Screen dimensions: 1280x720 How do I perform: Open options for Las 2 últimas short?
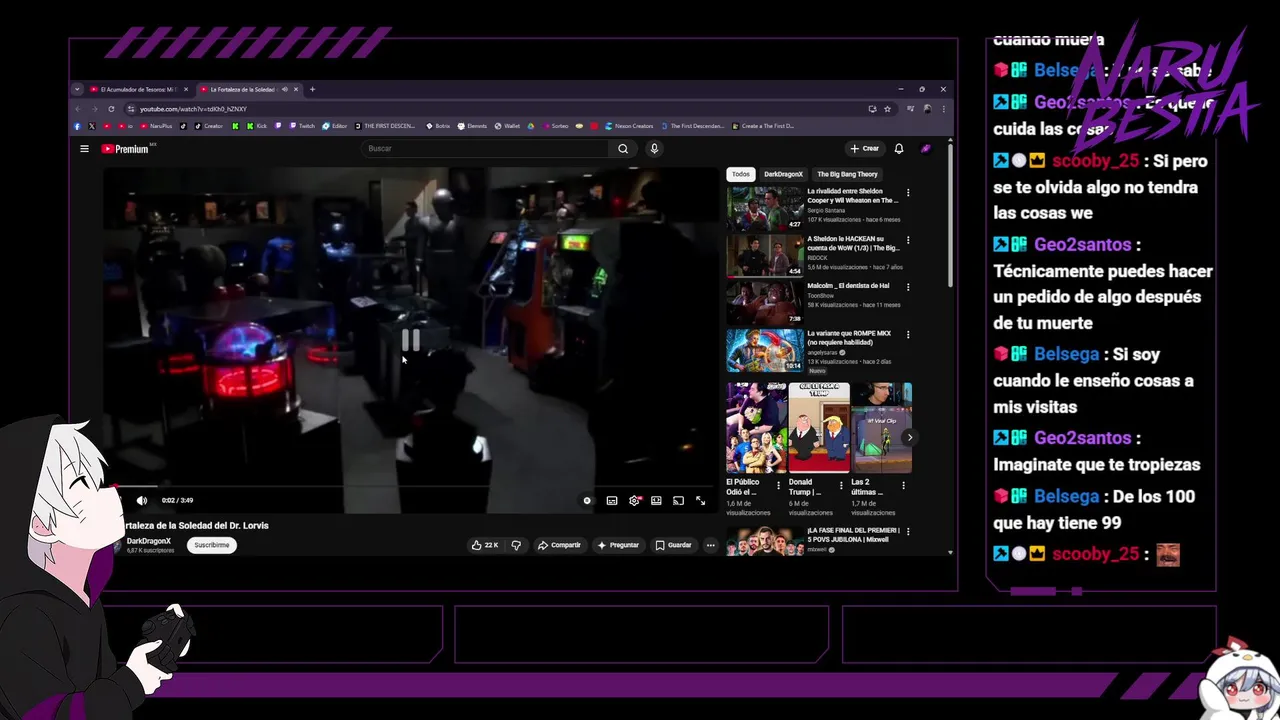coord(903,485)
